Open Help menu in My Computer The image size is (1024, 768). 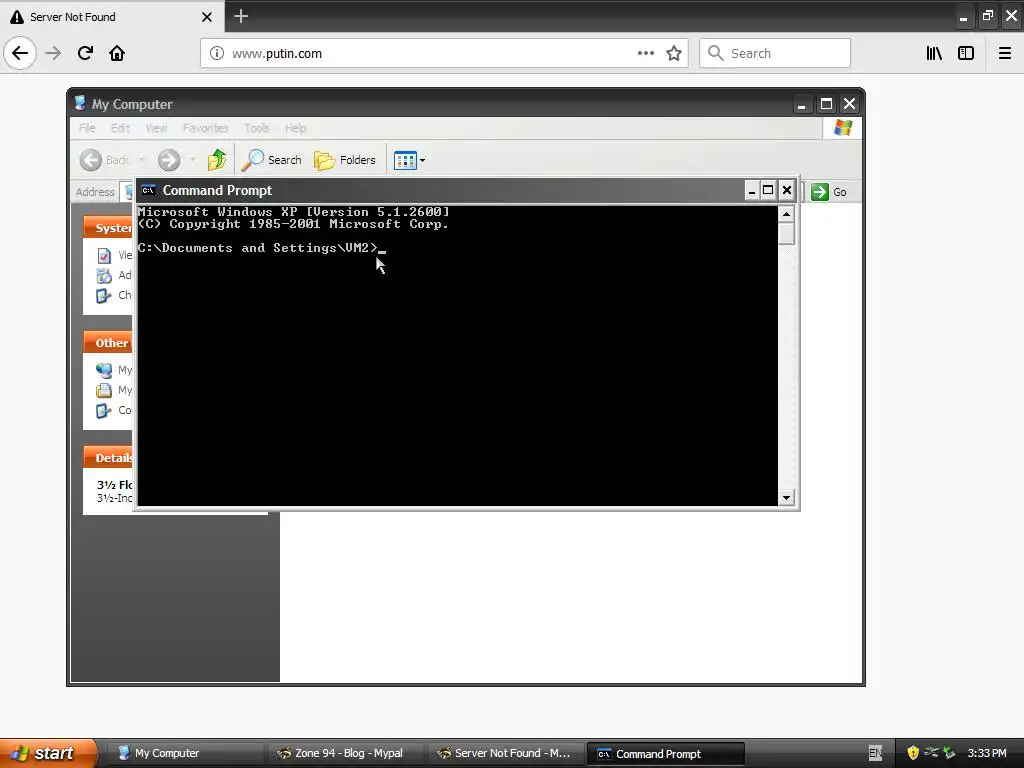point(295,128)
